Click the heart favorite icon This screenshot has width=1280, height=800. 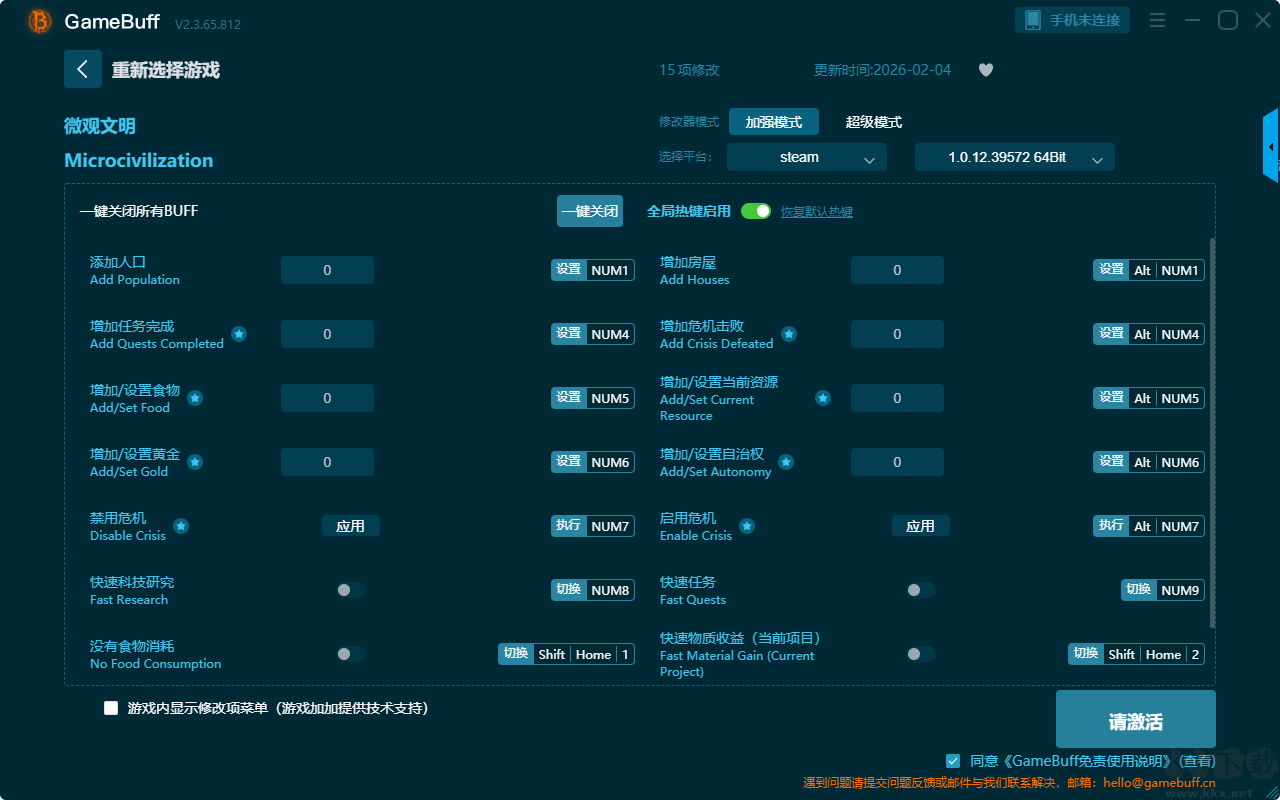click(986, 70)
